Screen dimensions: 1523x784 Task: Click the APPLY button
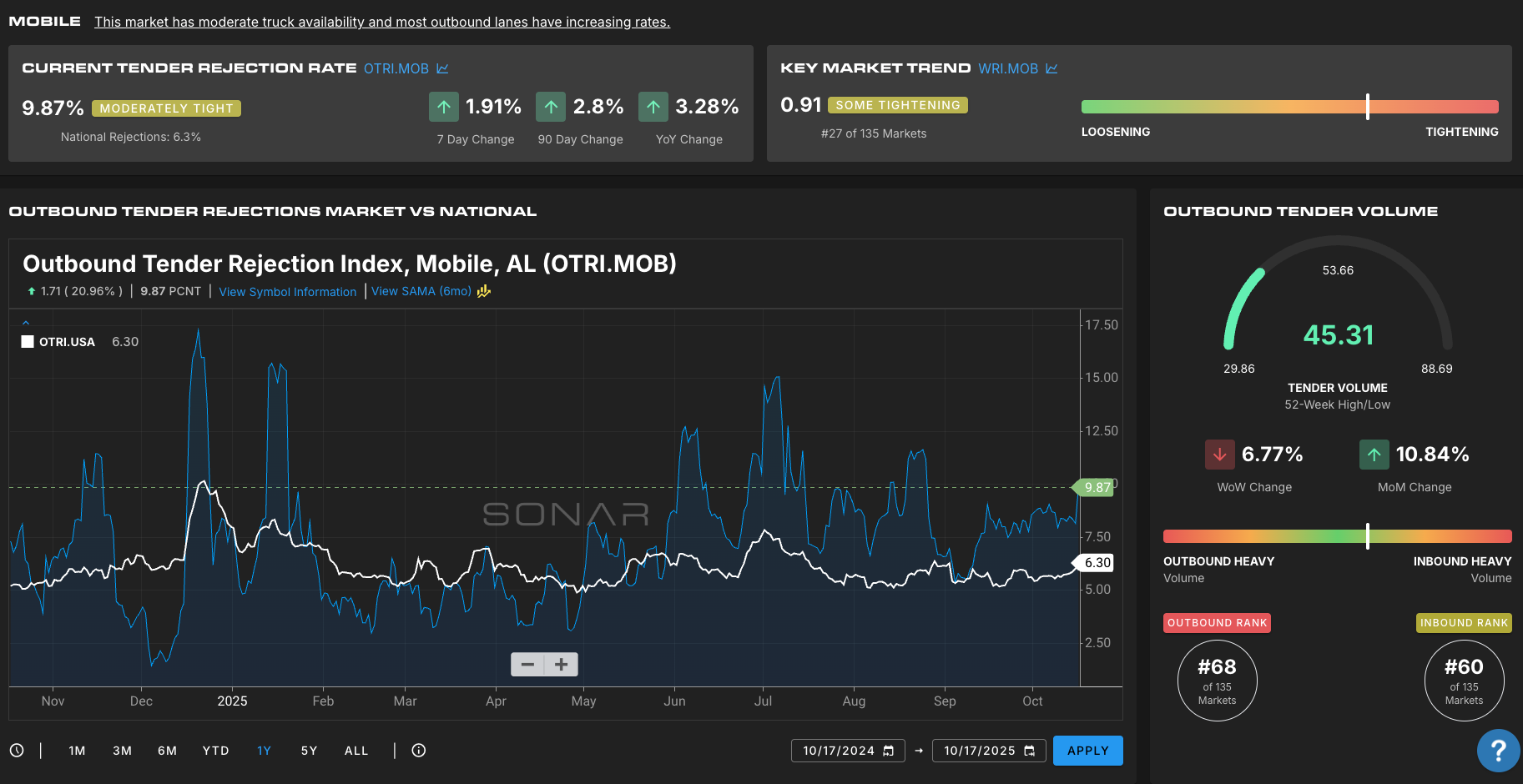coord(1087,751)
